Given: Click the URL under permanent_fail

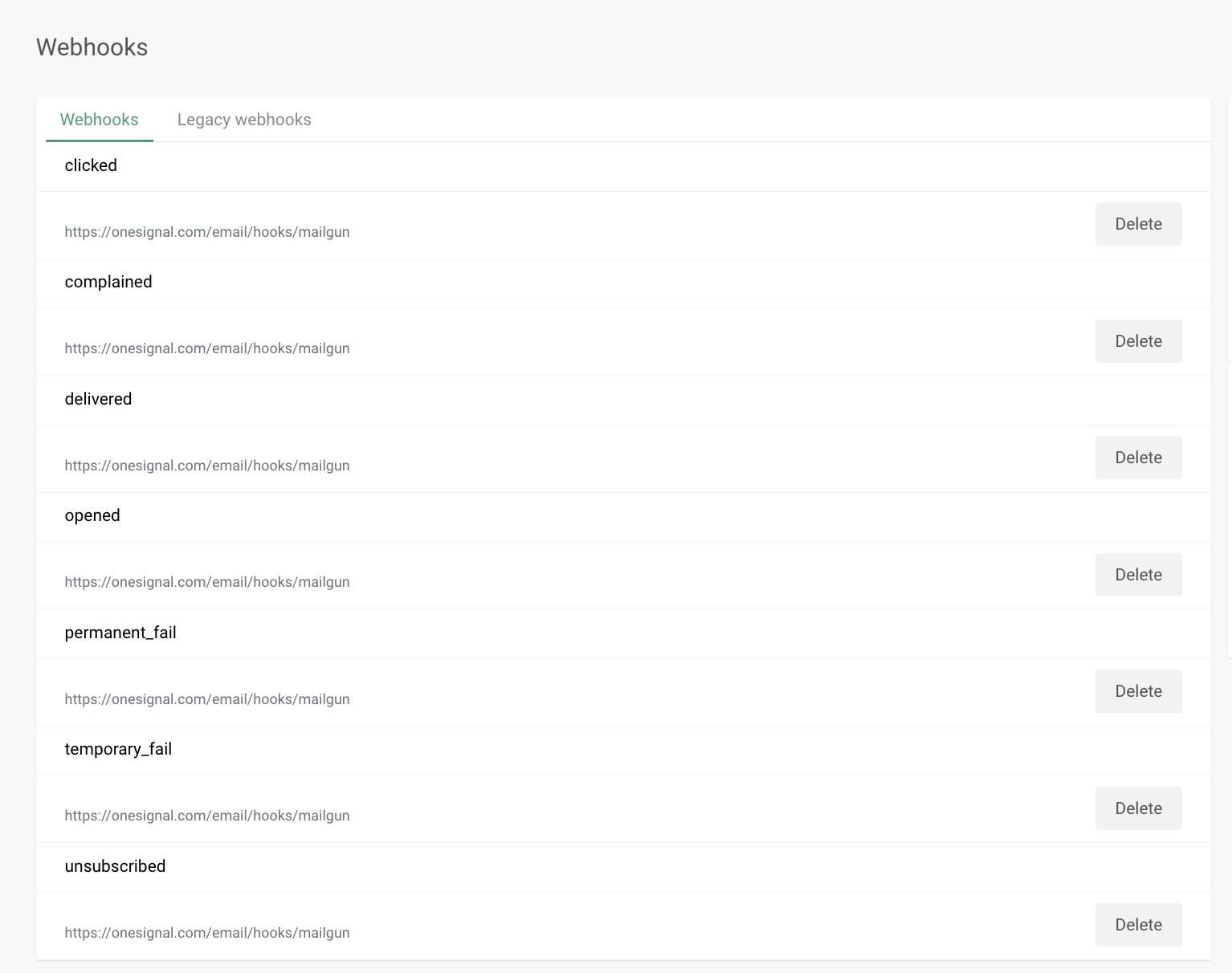Looking at the screenshot, I should [207, 699].
